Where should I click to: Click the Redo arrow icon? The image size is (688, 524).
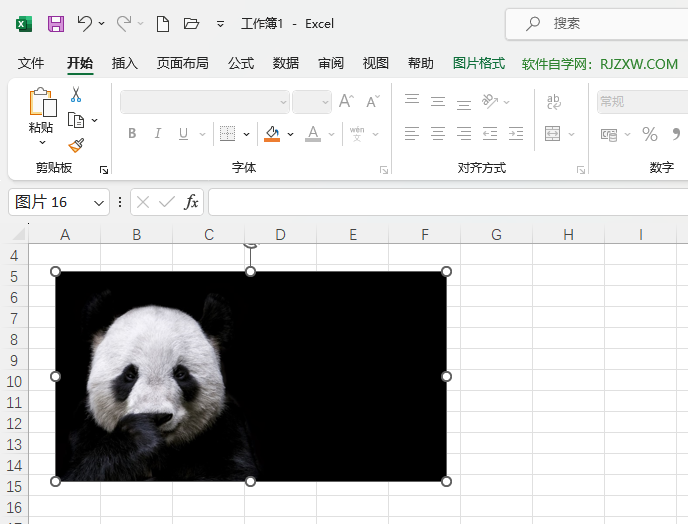(x=124, y=23)
